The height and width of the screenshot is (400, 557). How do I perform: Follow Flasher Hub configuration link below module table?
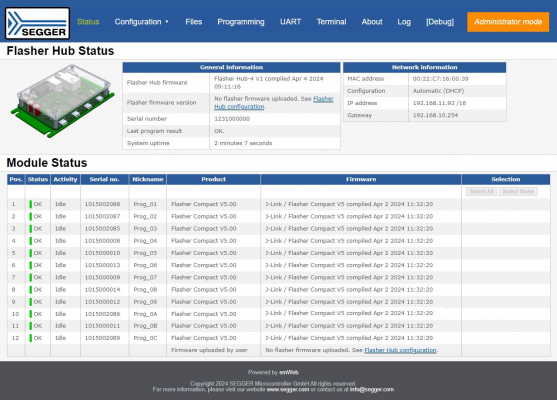click(400, 350)
